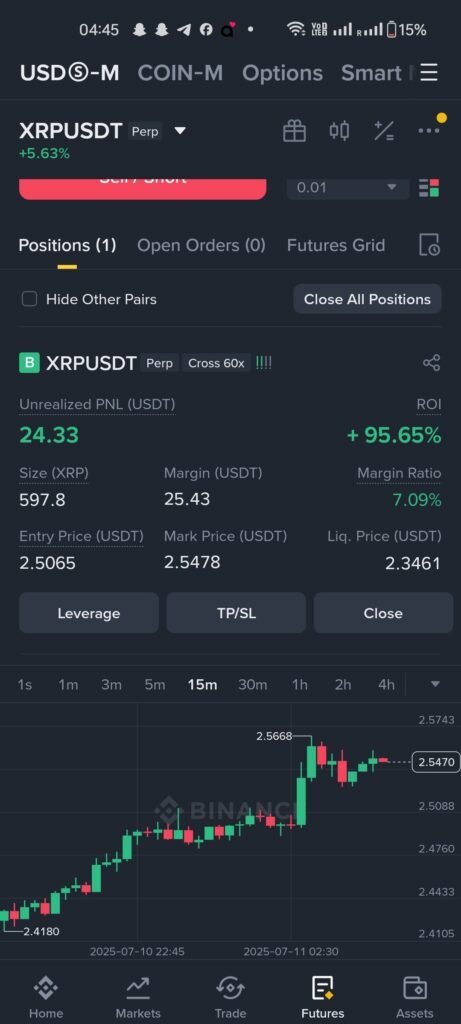This screenshot has width=461, height=1024.
Task: Expand the XRPUSDT pair selector arrow
Action: click(180, 131)
